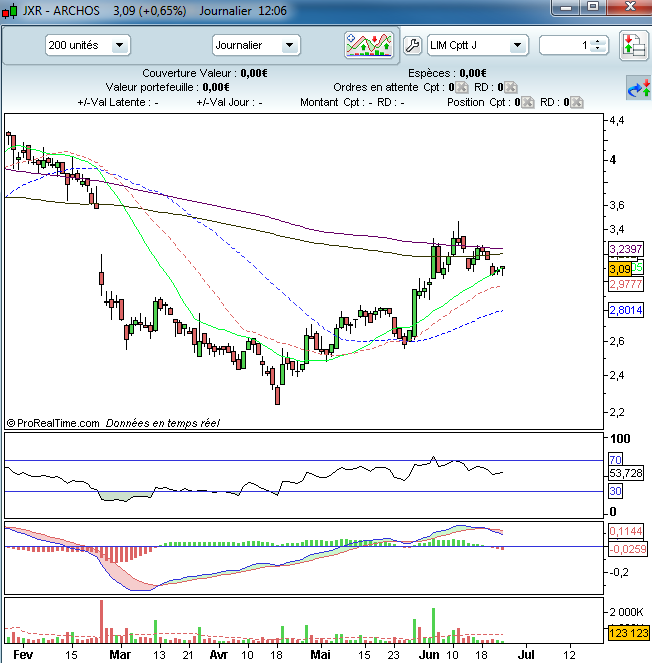Click the Jul label on time axis
The height and width of the screenshot is (663, 652).
(x=526, y=655)
